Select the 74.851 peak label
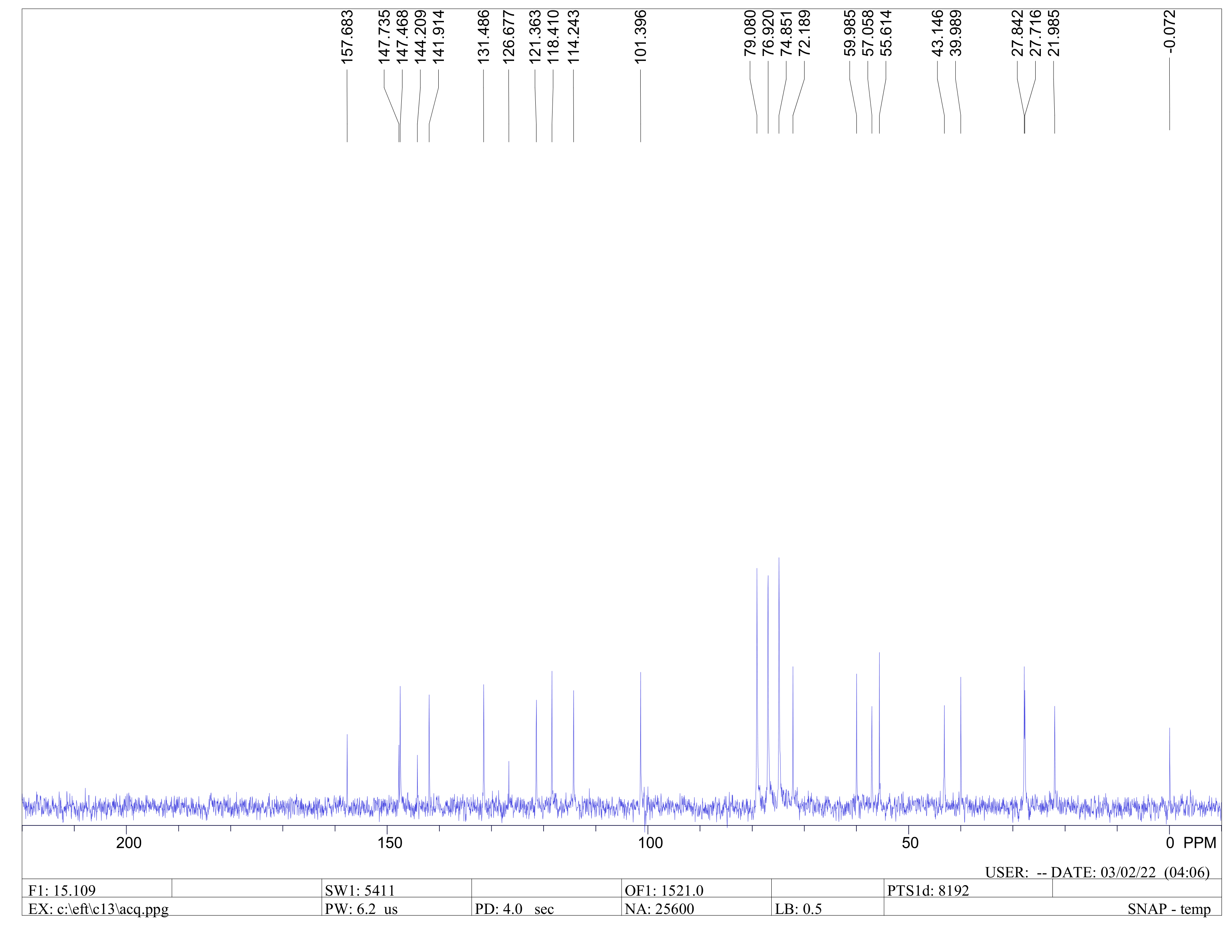 [786, 33]
